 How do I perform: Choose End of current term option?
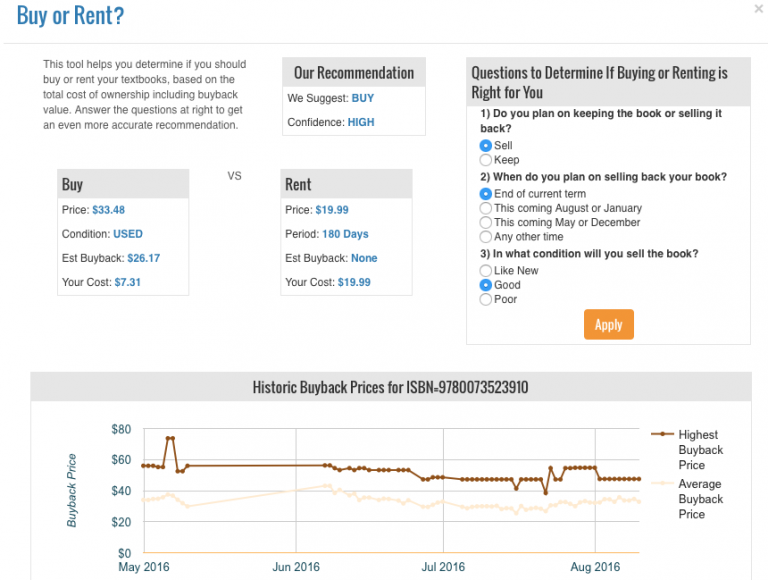[x=486, y=194]
